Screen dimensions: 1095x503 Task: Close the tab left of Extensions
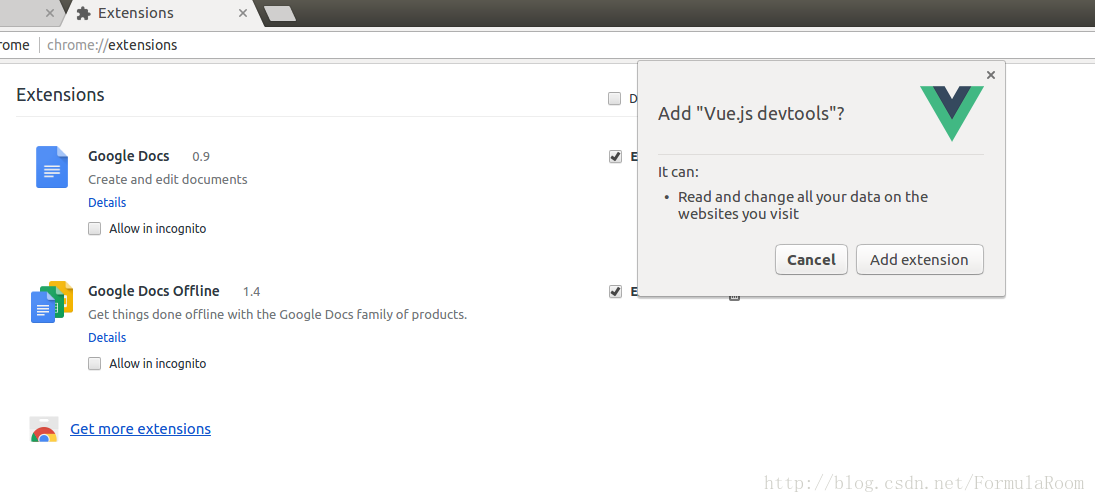50,13
